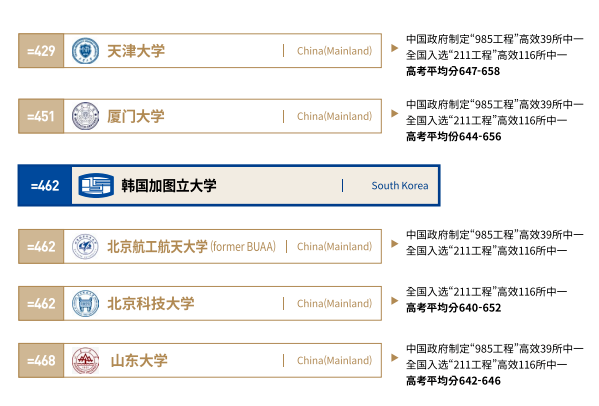Screen dimensions: 599x406
Task: Click the 山东大学 red emblem
Action: tap(85, 361)
